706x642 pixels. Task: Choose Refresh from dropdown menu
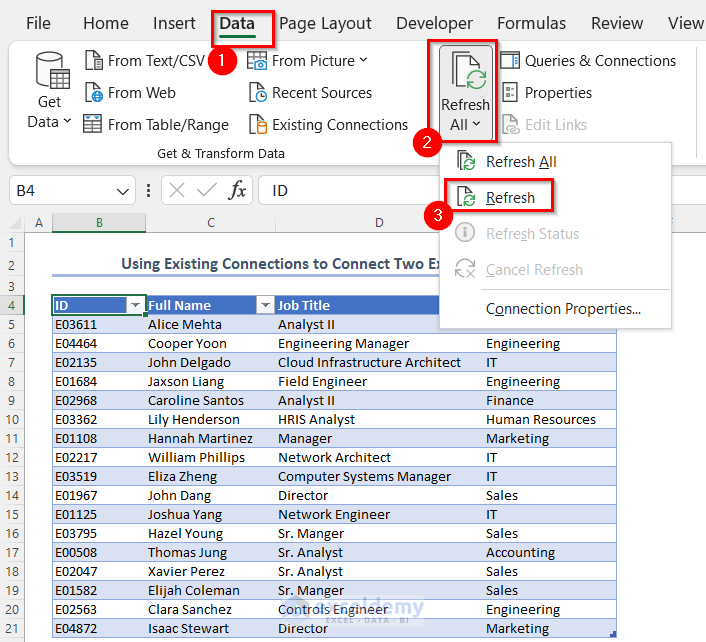pos(555,198)
